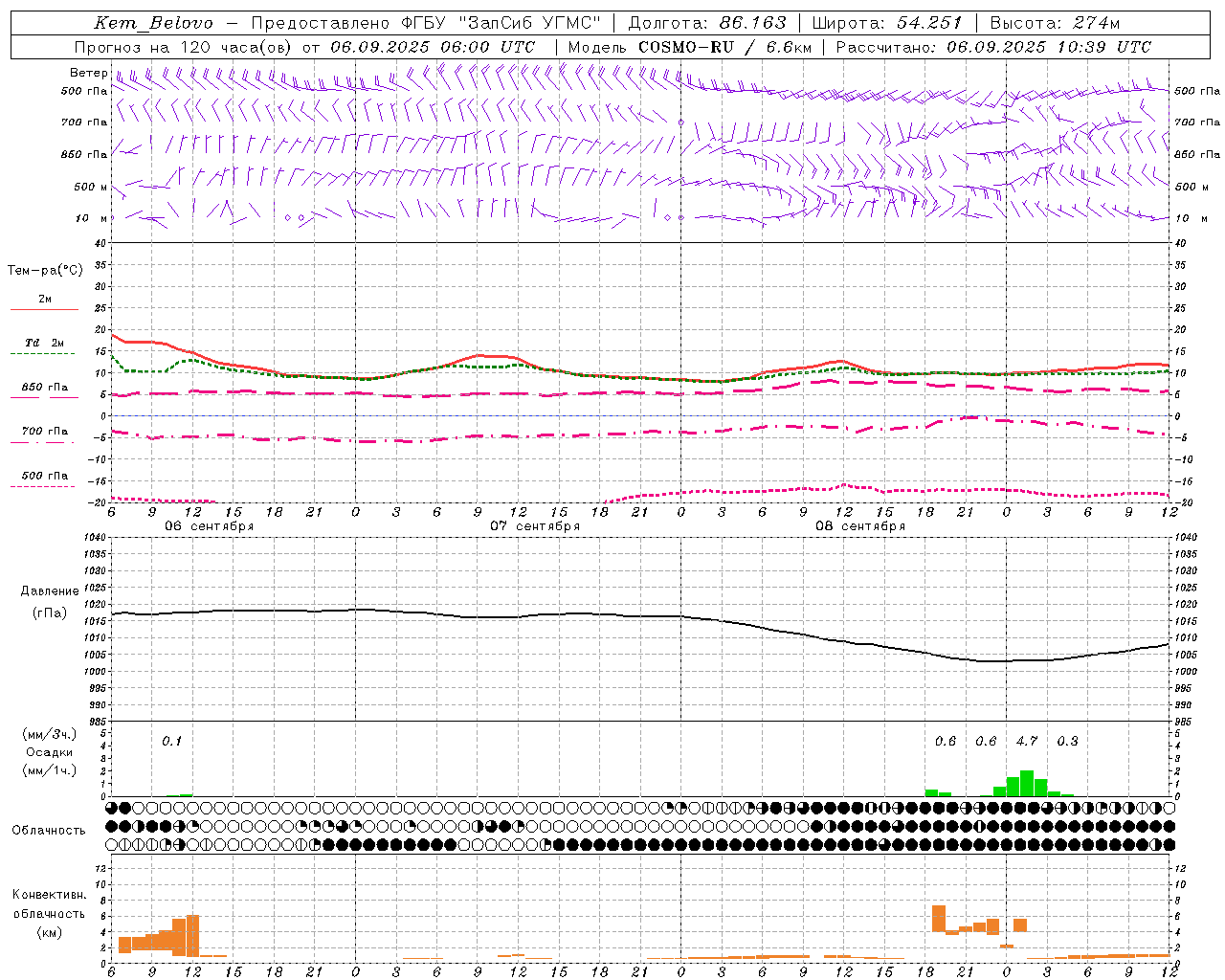
Task: Click the 0.1 precipitation total
Action: click(x=171, y=741)
